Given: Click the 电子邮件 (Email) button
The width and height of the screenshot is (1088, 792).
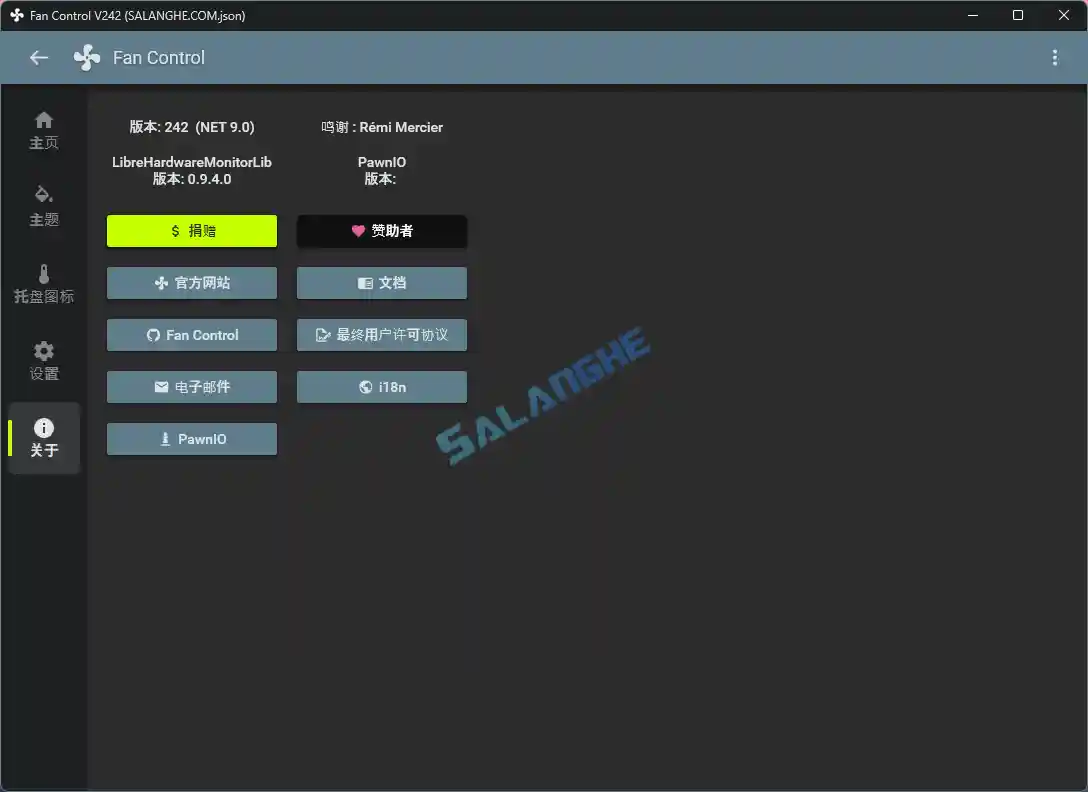Looking at the screenshot, I should tap(191, 387).
